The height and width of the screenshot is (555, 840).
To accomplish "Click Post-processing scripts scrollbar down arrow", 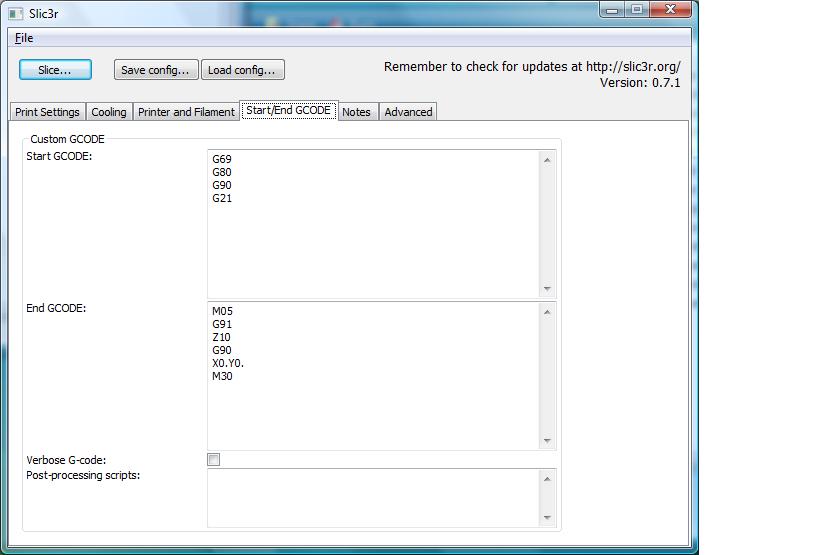I will click(547, 518).
